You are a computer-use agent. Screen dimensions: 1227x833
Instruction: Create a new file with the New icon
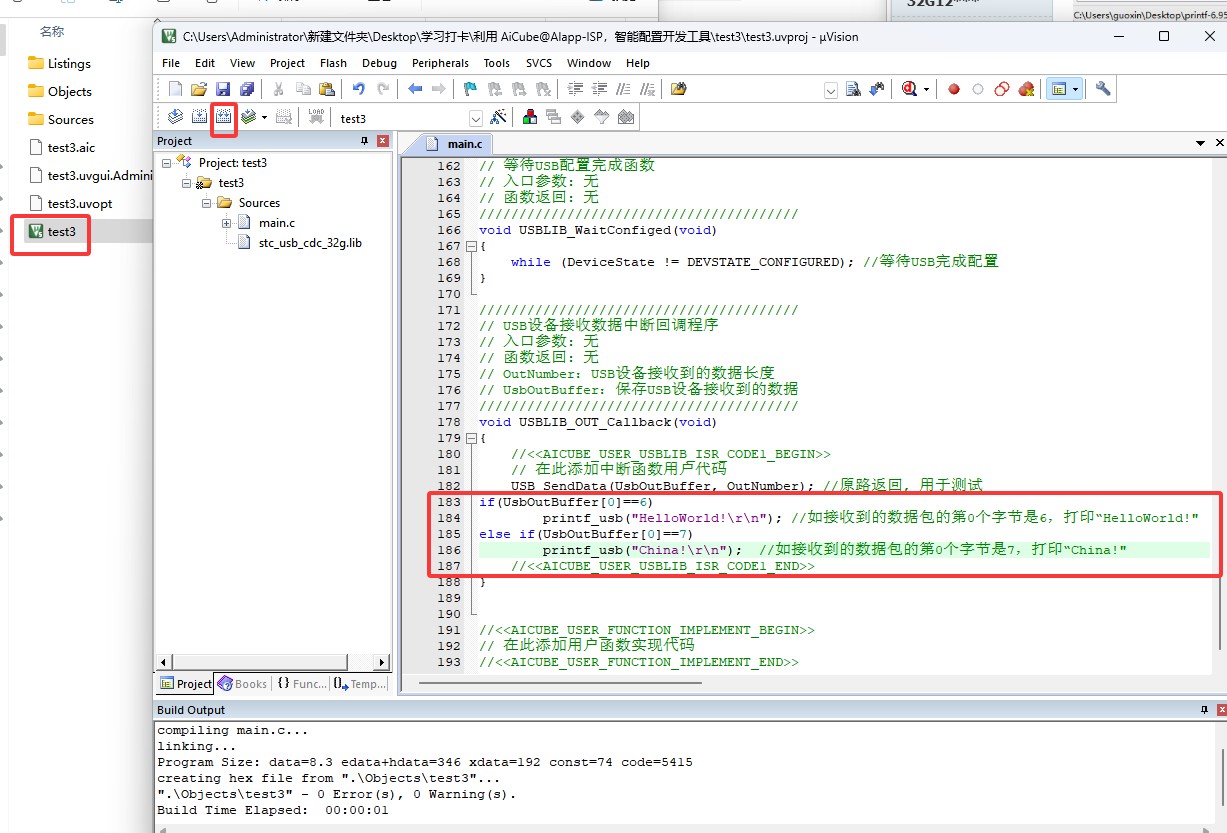pos(175,89)
